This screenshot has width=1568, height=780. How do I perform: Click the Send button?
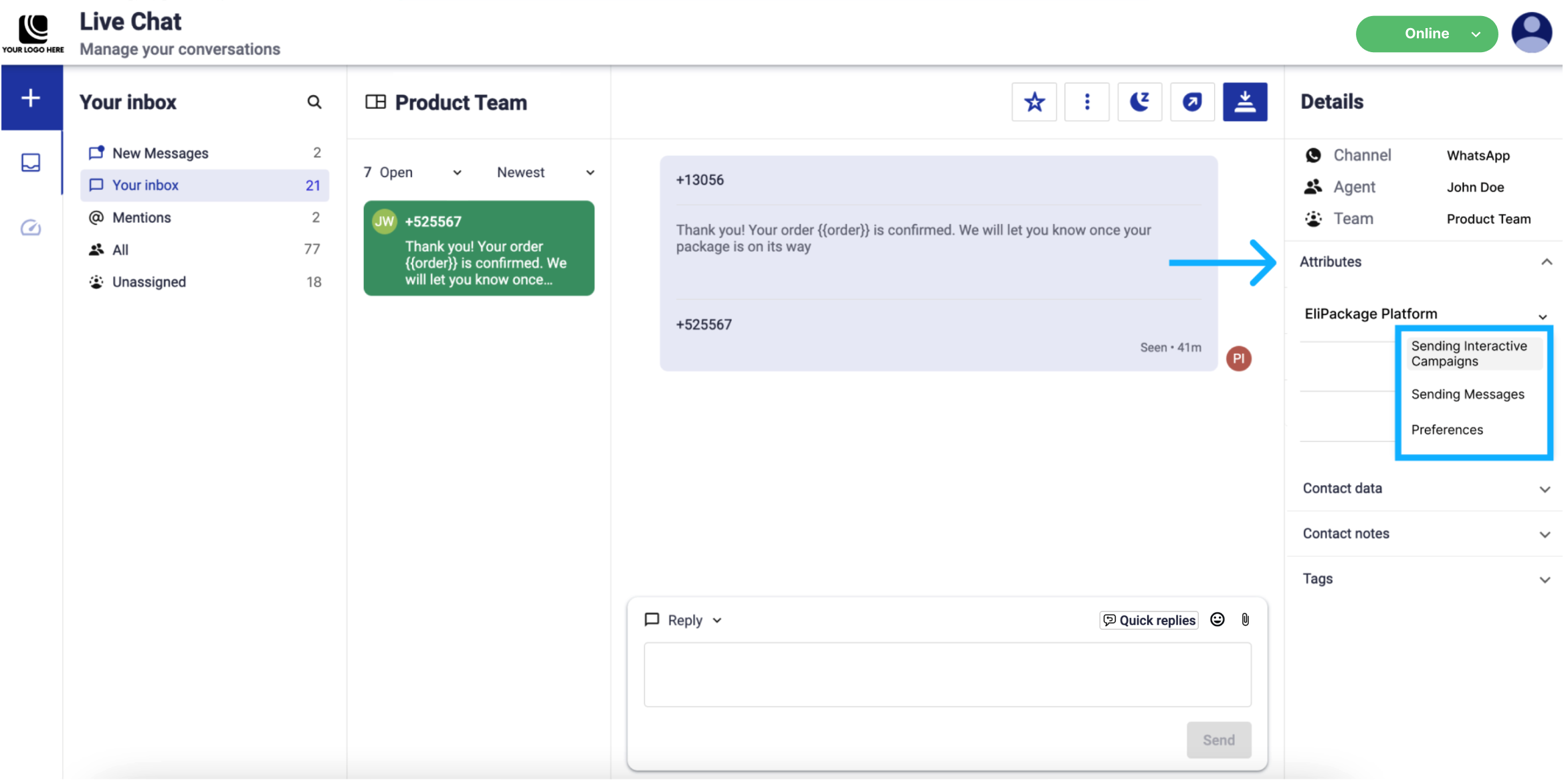point(1218,740)
